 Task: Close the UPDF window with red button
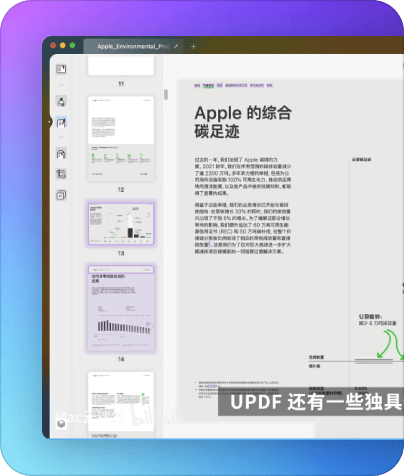coord(53,45)
